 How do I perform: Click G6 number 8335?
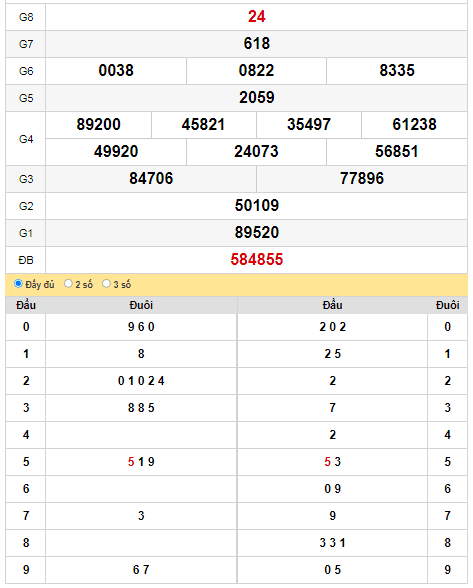397,70
